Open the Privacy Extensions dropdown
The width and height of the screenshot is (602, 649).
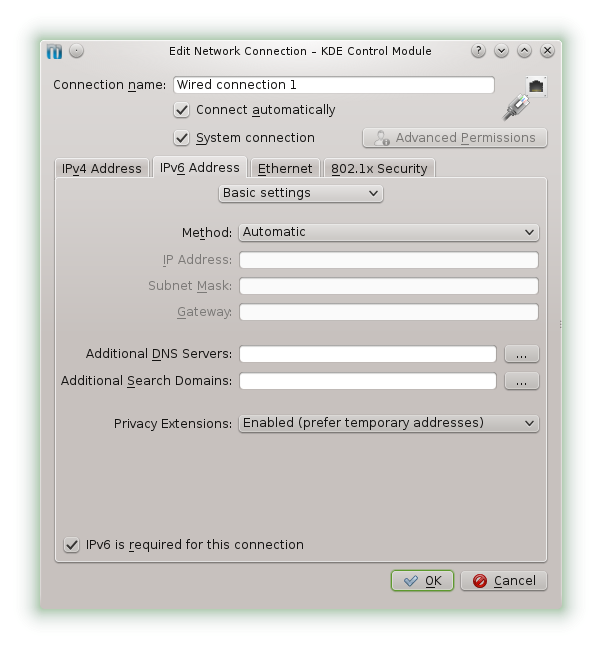point(389,423)
